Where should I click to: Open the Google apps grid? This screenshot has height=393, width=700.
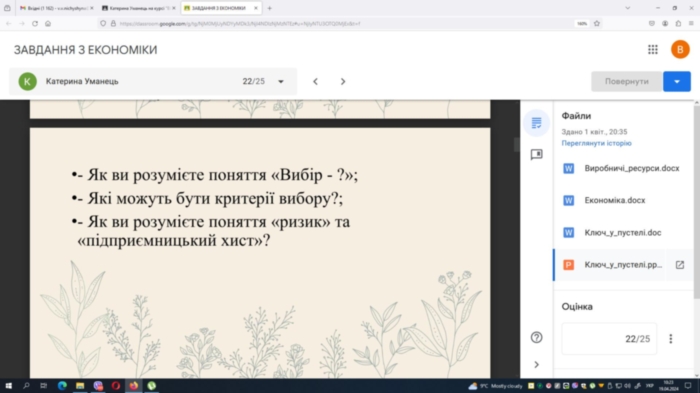(x=653, y=50)
